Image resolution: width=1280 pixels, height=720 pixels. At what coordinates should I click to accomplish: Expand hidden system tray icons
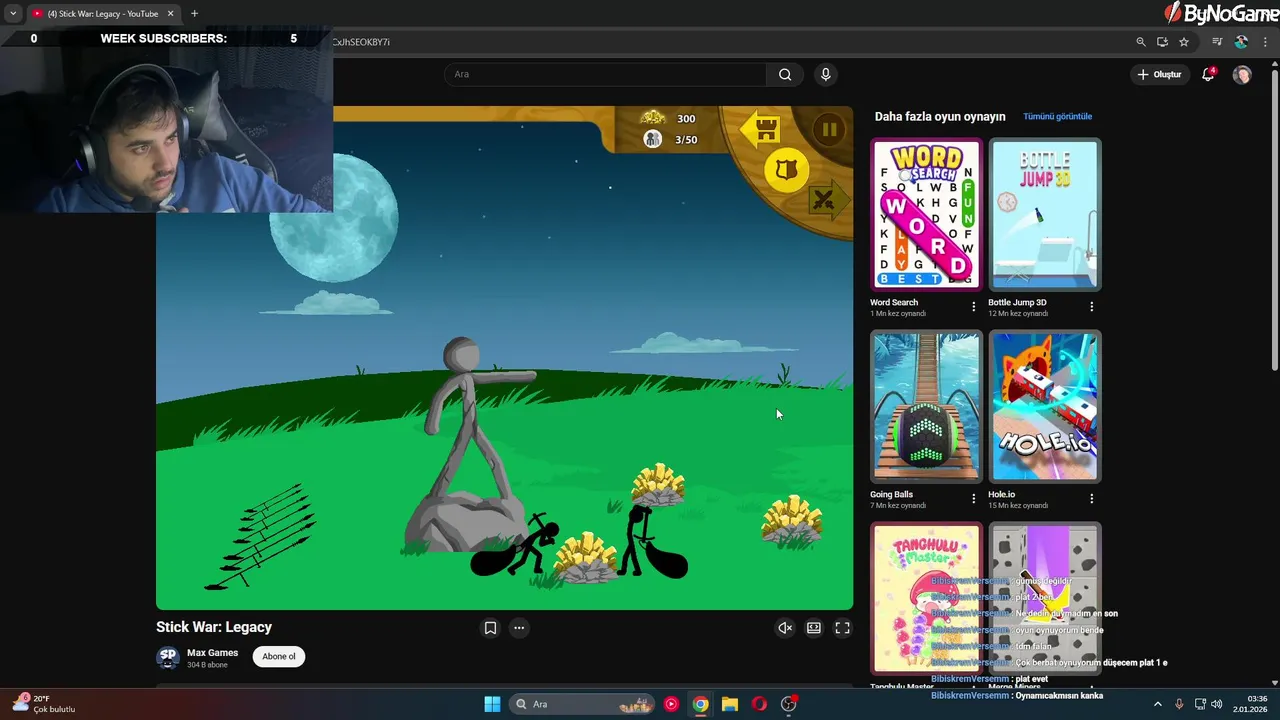pos(1158,704)
